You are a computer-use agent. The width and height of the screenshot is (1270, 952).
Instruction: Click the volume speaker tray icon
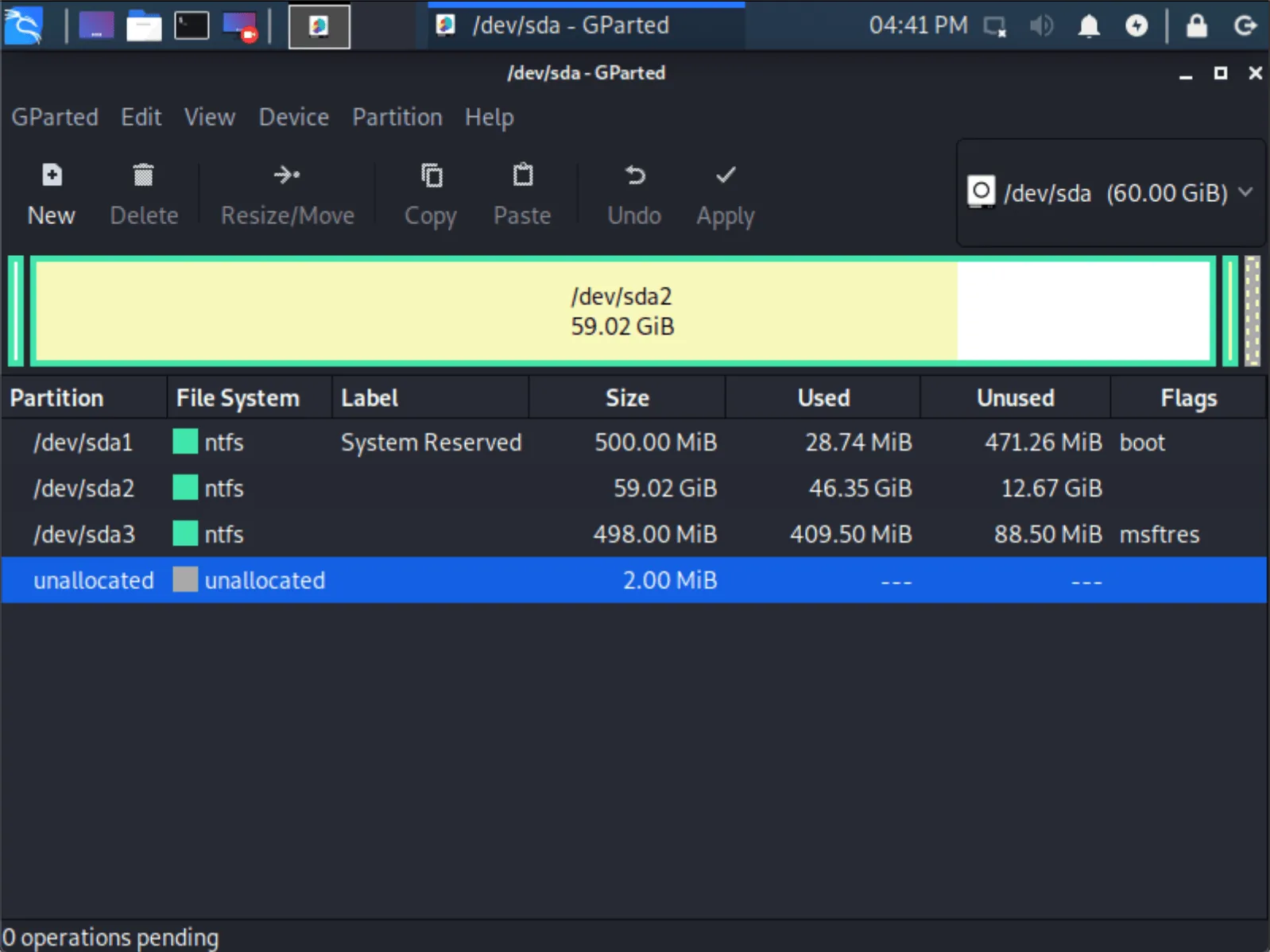pyautogui.click(x=1040, y=26)
